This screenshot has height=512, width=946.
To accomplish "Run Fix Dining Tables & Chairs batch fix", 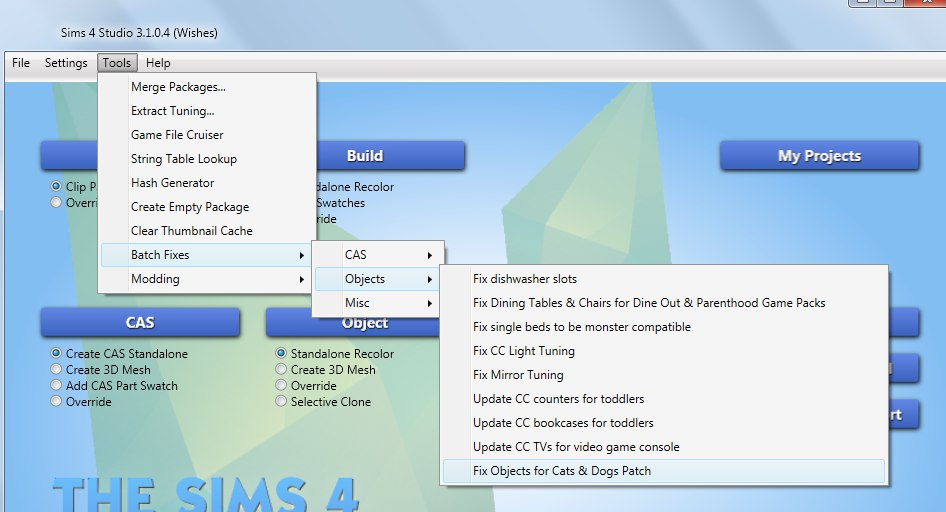I will [x=664, y=303].
